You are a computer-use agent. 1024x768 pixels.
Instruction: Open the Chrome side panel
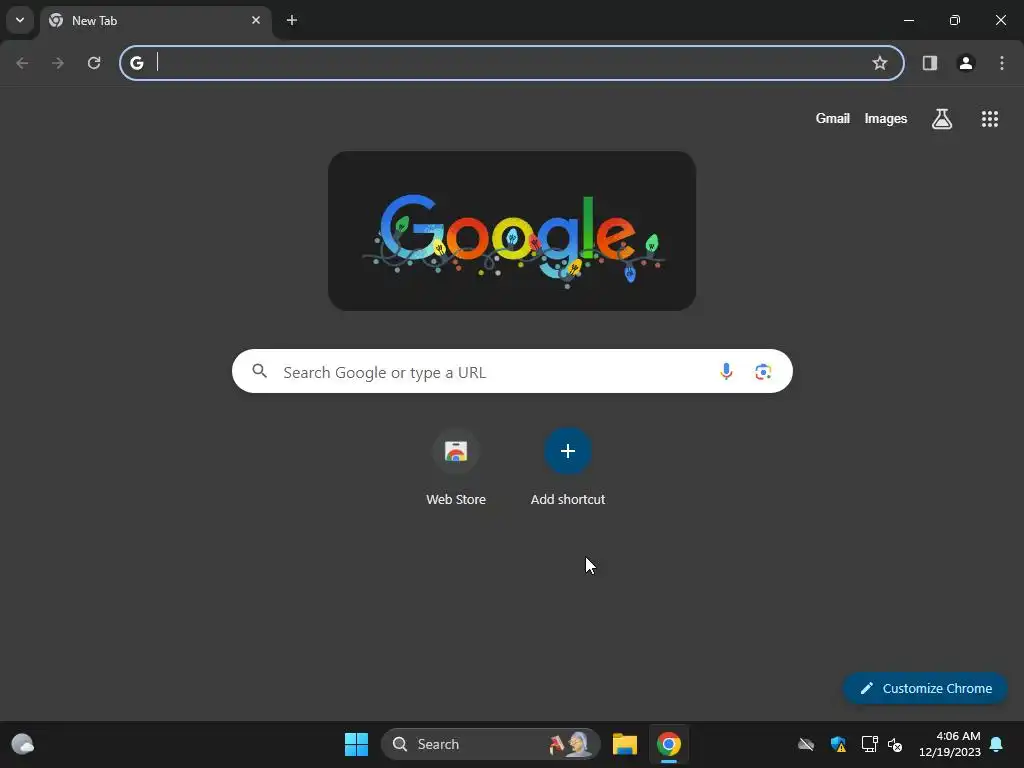click(x=930, y=63)
